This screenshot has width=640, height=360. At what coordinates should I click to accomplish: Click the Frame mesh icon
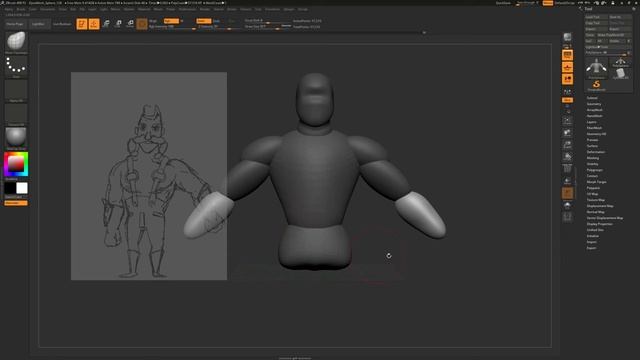pos(567,121)
